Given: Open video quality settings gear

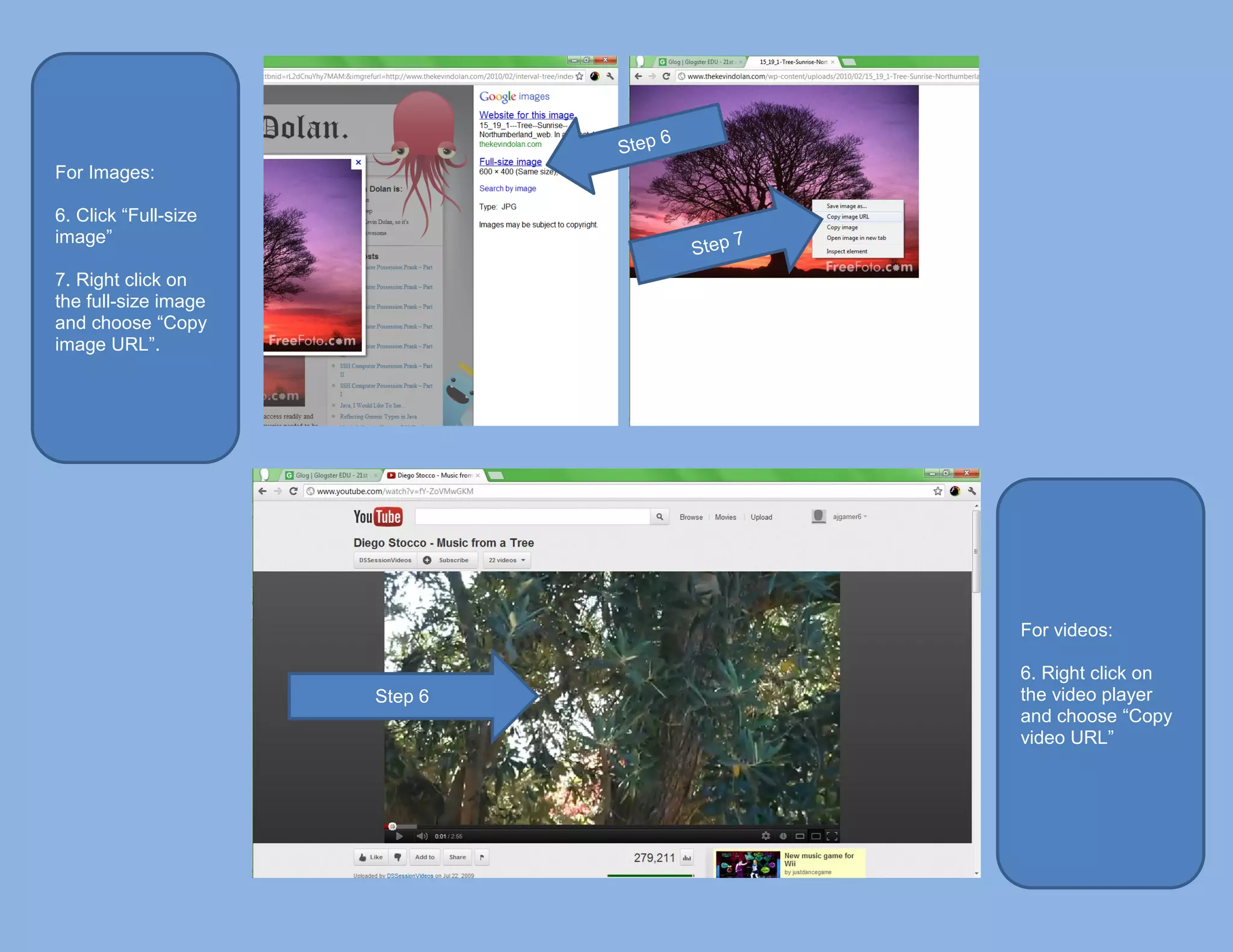Looking at the screenshot, I should tap(766, 835).
